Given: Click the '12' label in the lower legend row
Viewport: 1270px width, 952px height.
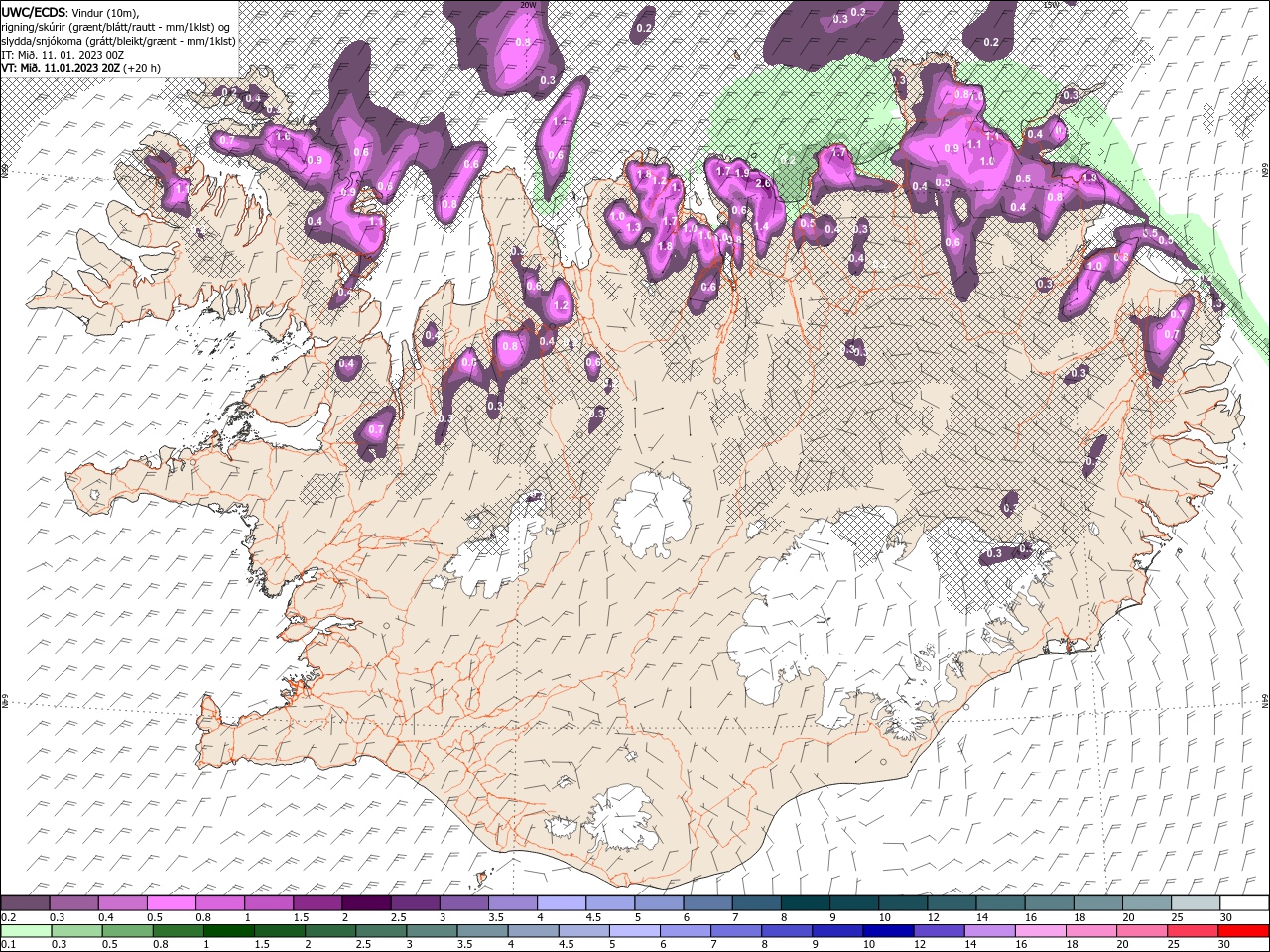Looking at the screenshot, I should [920, 944].
